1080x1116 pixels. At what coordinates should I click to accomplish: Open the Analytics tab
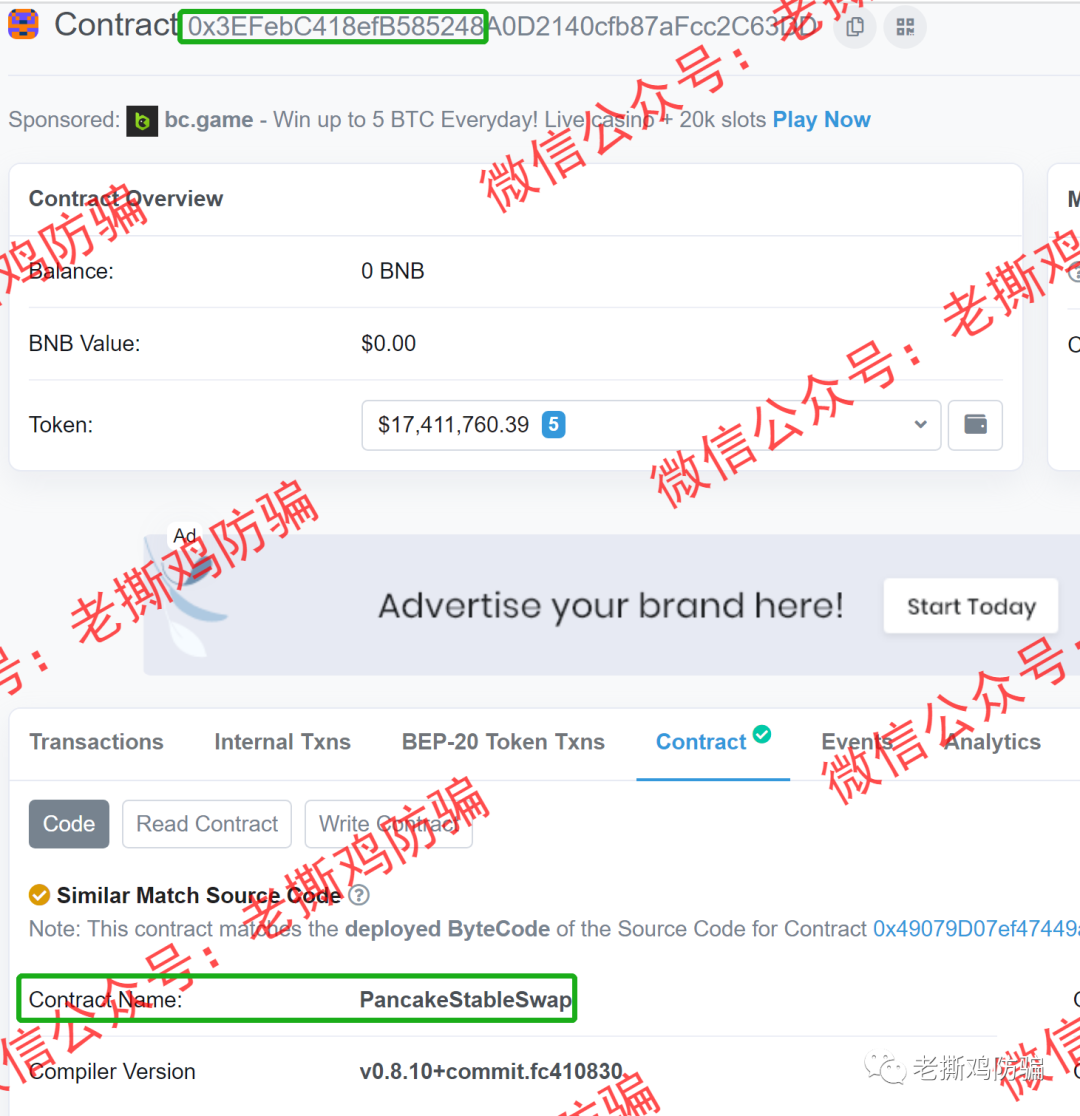(992, 742)
